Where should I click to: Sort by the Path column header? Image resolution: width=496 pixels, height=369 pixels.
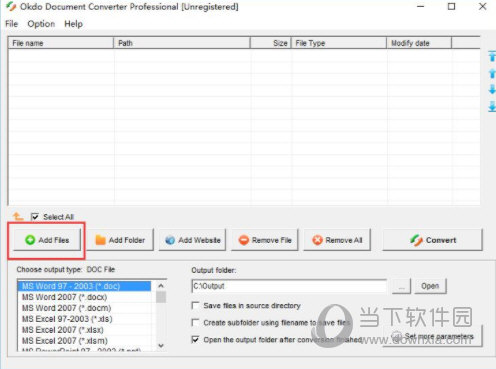pos(182,43)
